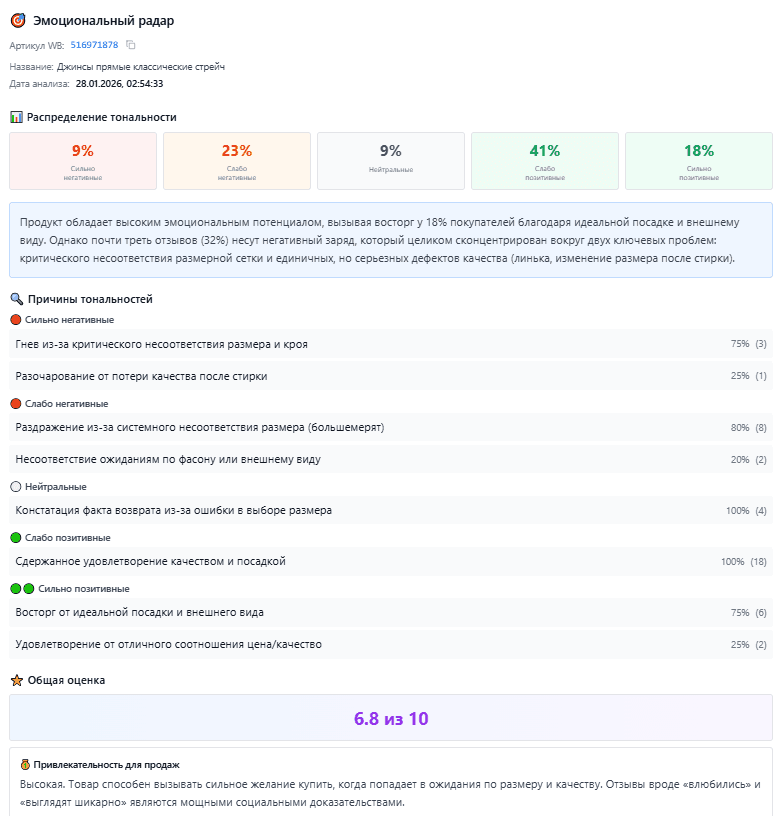784x816 pixels.
Task: Open the WB article link 516971878
Action: [x=94, y=45]
